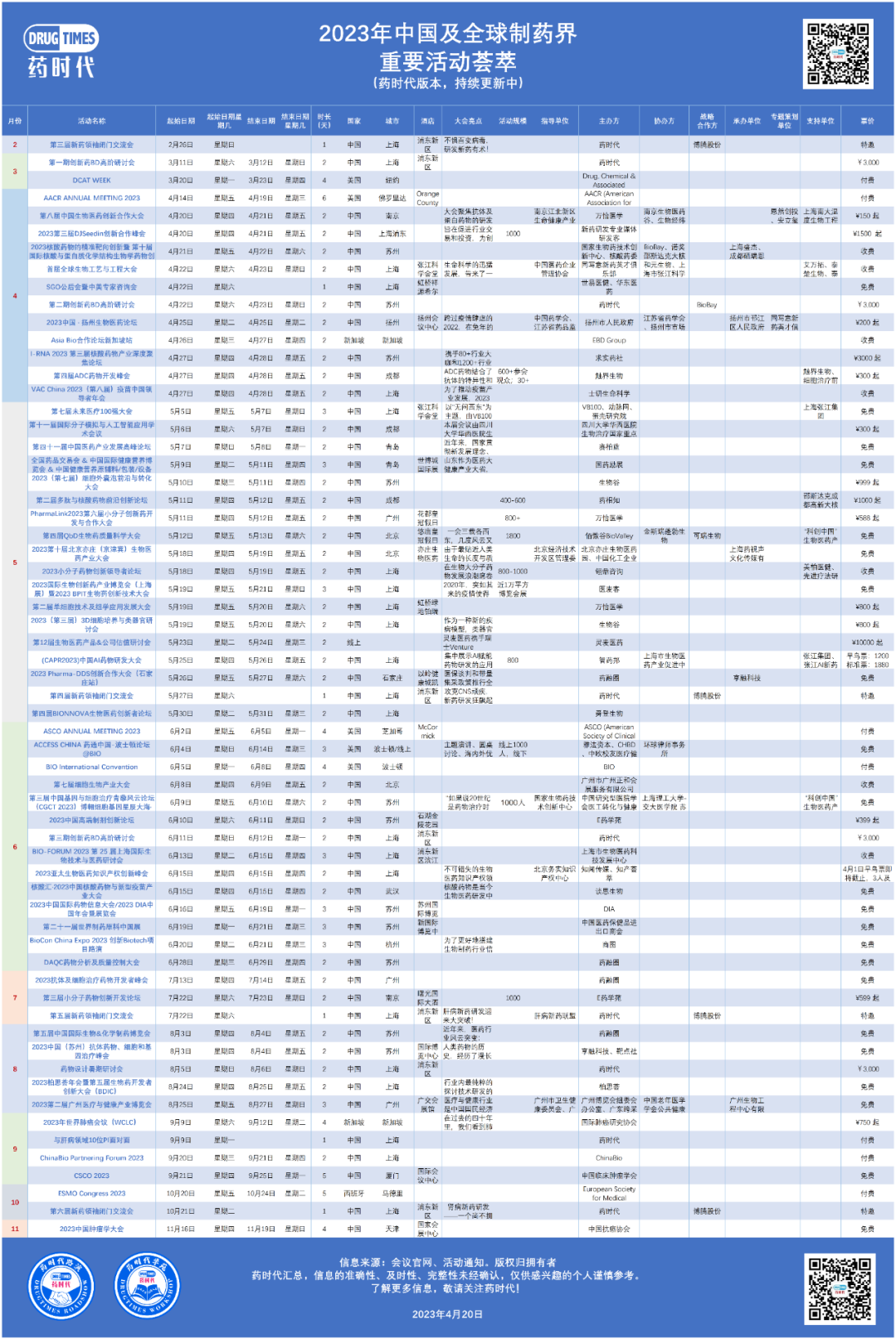The height and width of the screenshot is (1339, 896).
Task: Select the 10月24日 end date cell
Action: [x=261, y=1193]
